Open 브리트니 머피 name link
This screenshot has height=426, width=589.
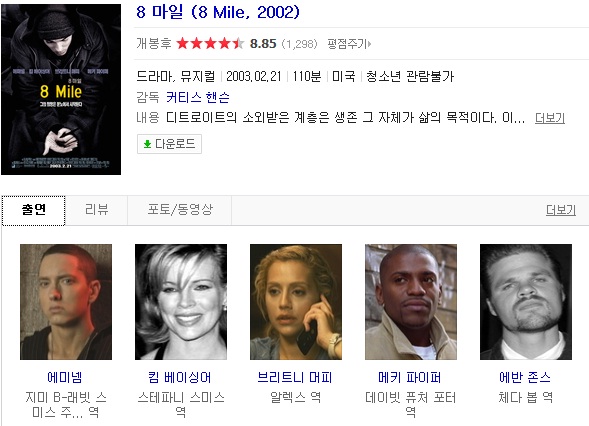(x=295, y=377)
